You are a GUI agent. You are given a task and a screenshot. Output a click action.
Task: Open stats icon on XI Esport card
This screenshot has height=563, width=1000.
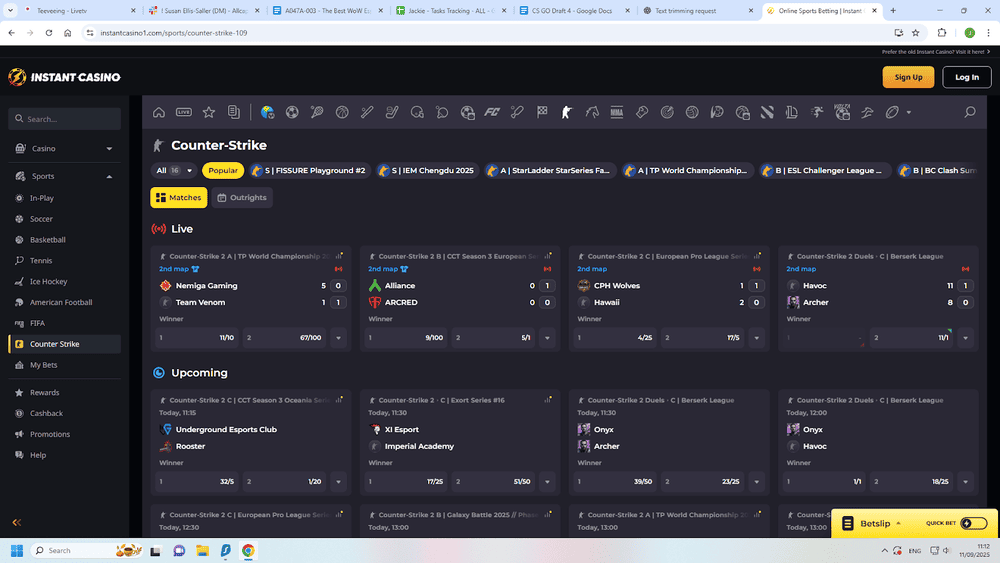pyautogui.click(x=548, y=400)
